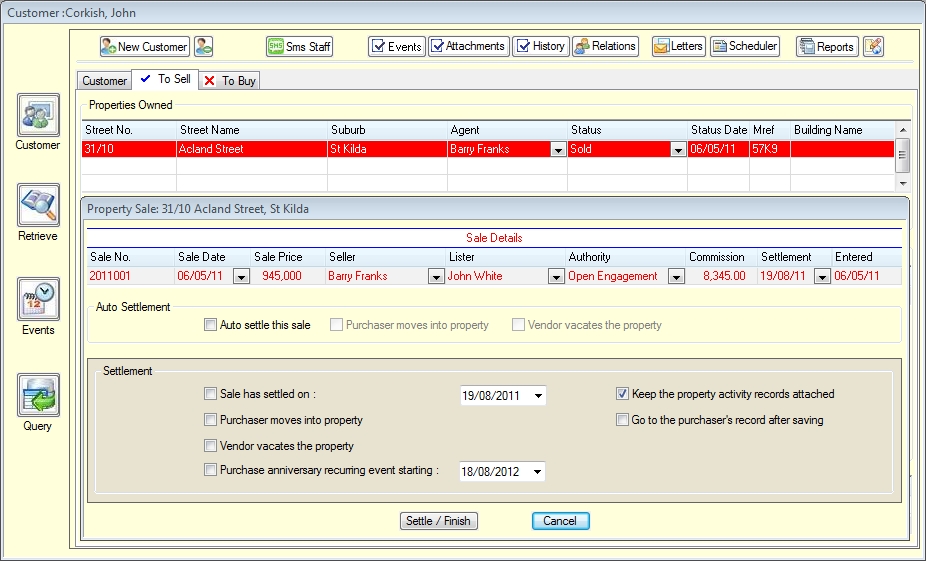
Task: Click the remove customer icon beside New Customer
Action: tap(204, 46)
